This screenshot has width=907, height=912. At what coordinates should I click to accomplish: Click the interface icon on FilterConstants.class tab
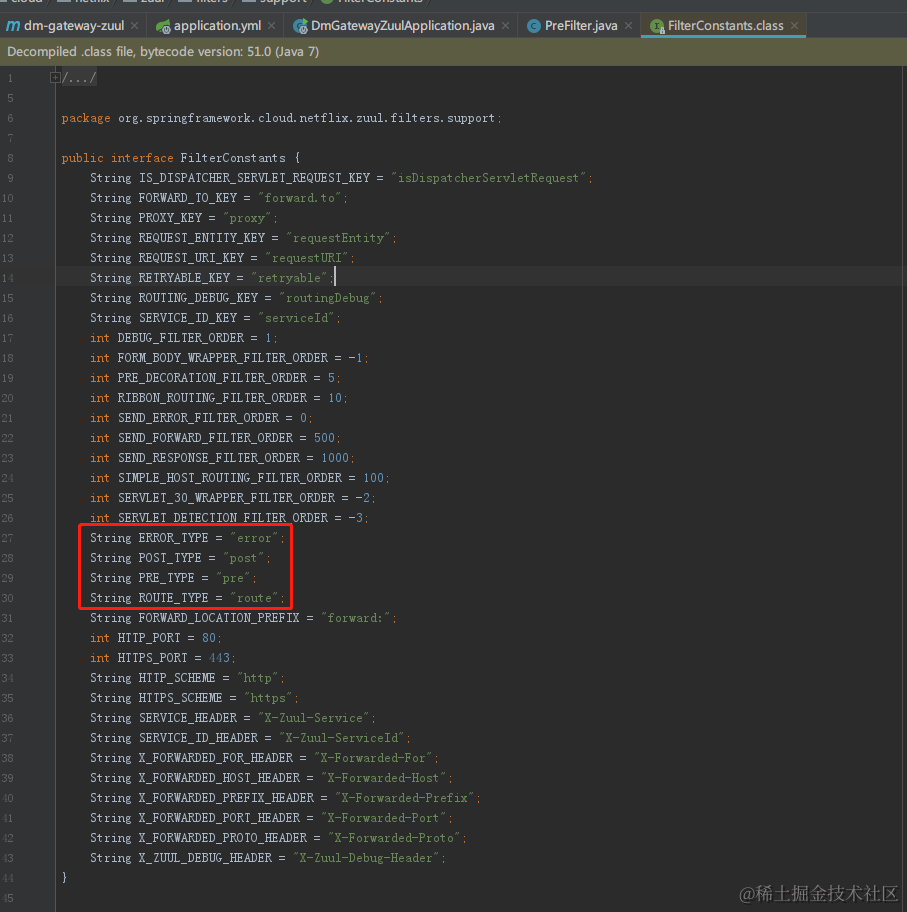coord(657,26)
